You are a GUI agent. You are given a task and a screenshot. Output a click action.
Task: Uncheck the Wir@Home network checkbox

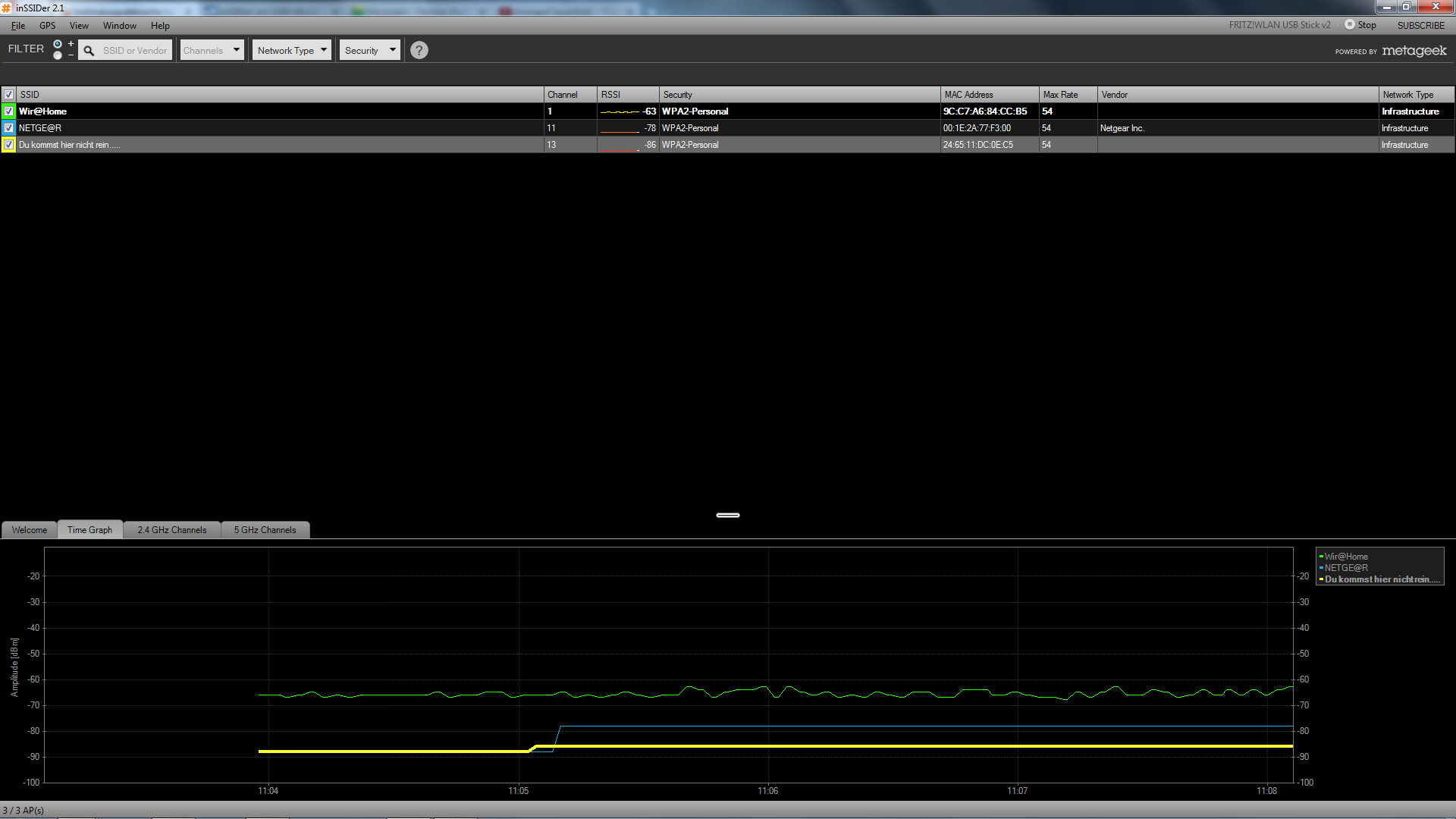[x=8, y=111]
